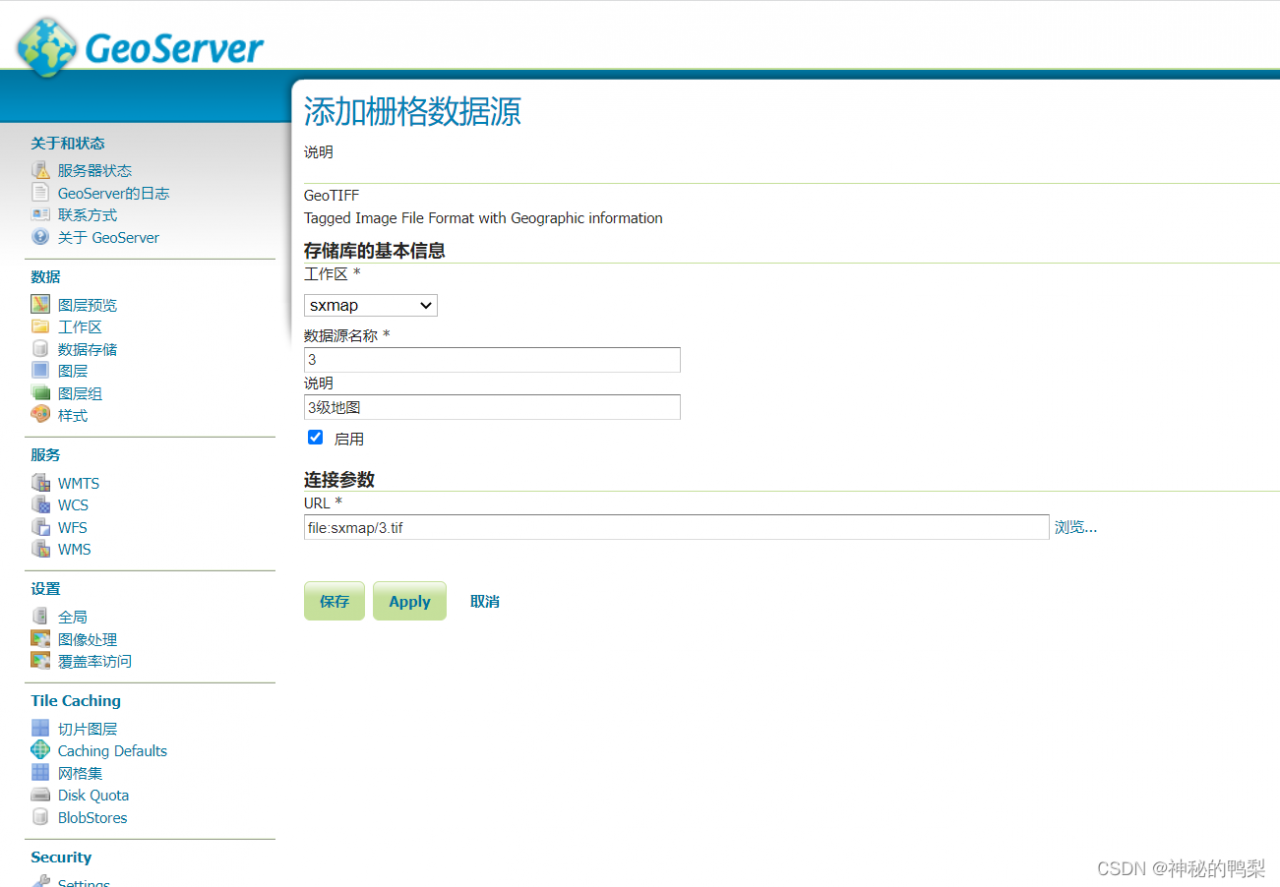Open WMTS service settings link
The height and width of the screenshot is (887, 1280).
pos(79,483)
